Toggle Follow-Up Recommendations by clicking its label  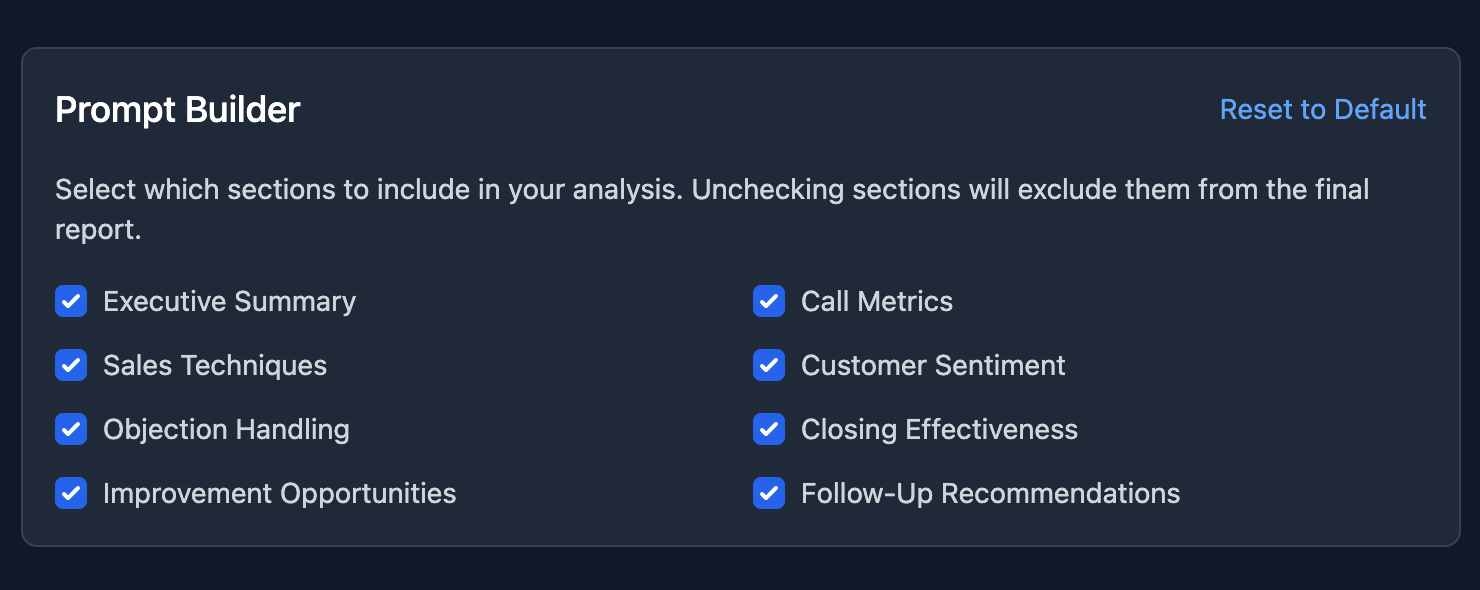[x=989, y=493]
